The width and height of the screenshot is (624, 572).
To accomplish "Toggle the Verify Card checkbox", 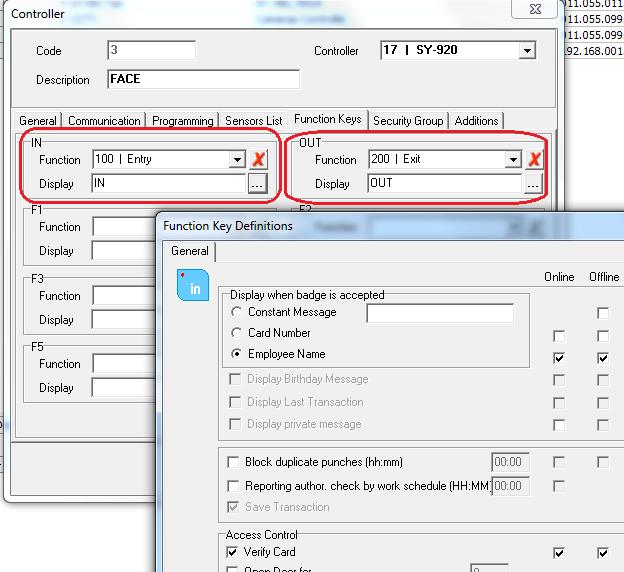I will point(235,552).
